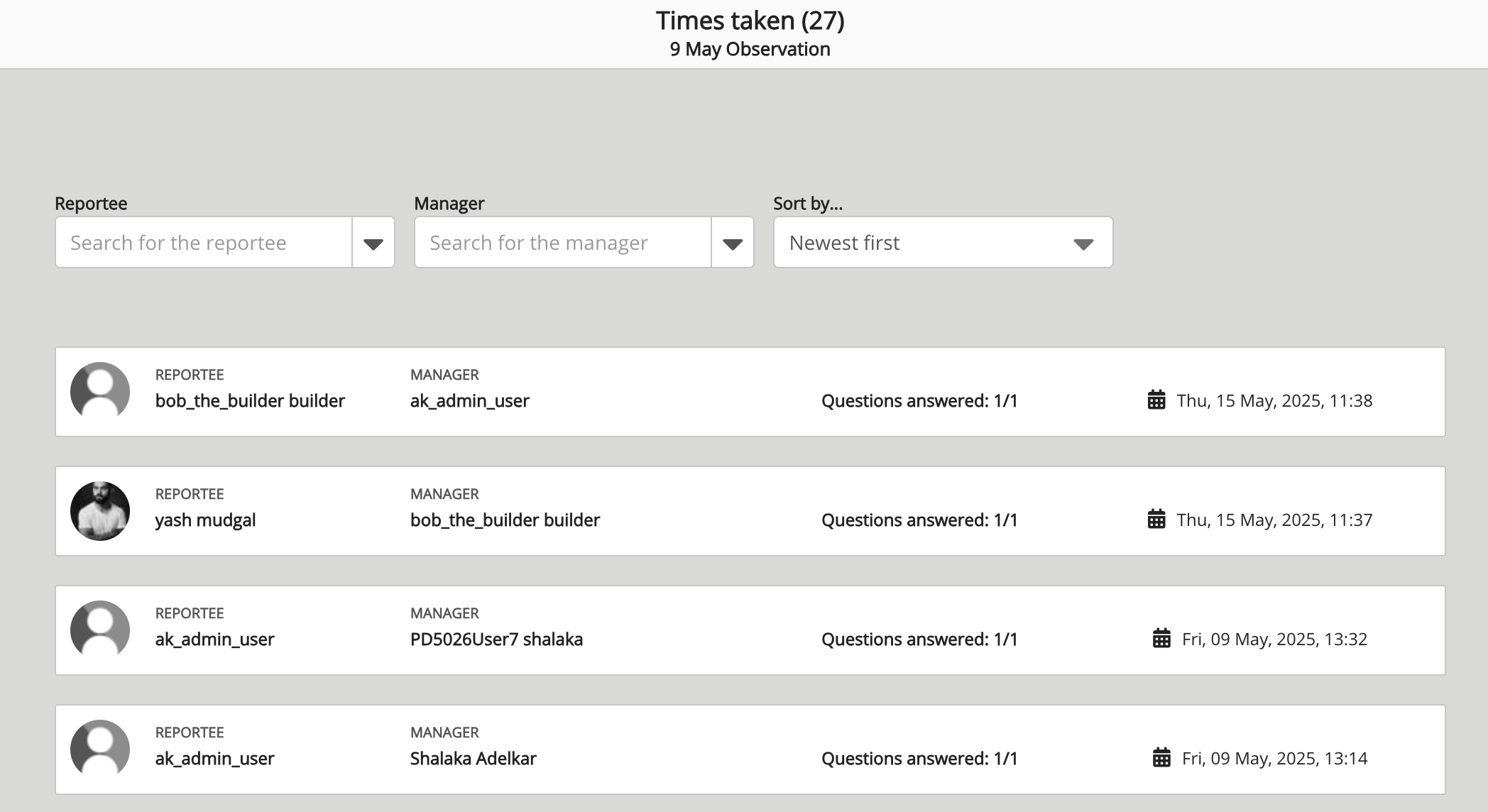
Task: Click yash mudgal profile photo
Action: click(100, 510)
